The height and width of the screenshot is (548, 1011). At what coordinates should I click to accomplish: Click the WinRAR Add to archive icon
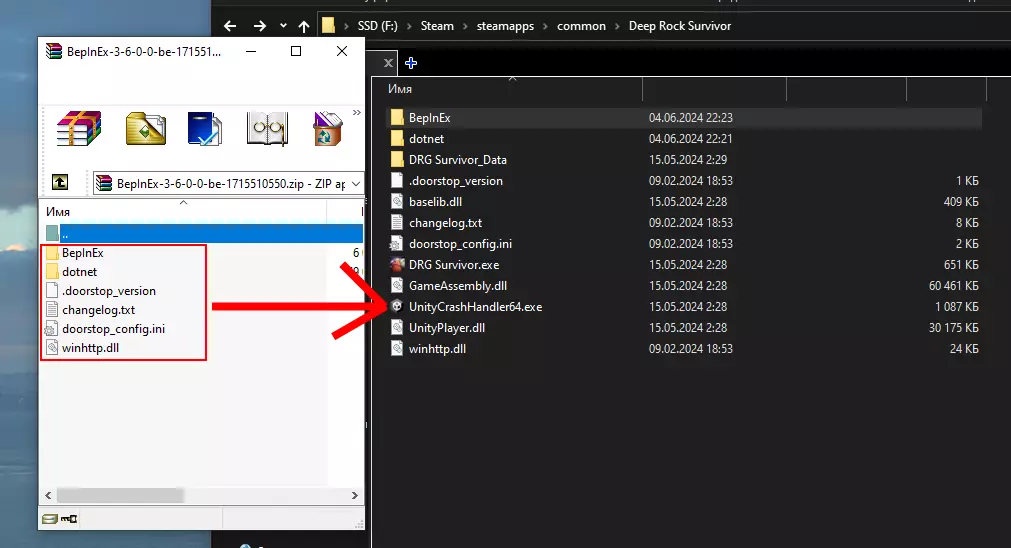click(x=79, y=128)
